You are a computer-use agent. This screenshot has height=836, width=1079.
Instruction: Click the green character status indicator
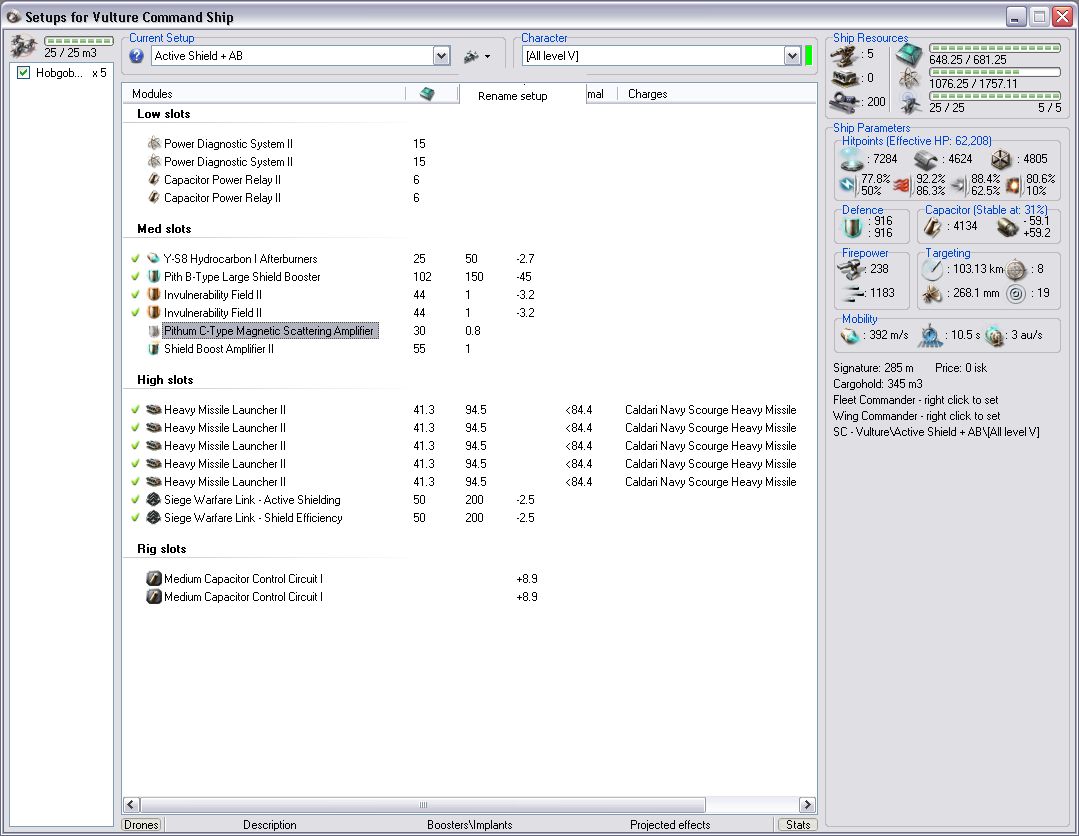point(809,56)
